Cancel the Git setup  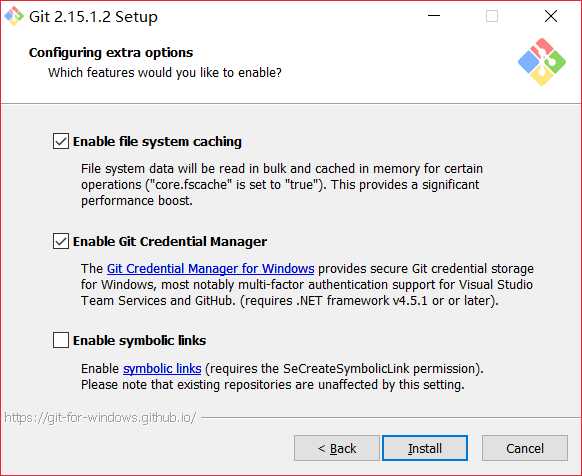click(525, 448)
